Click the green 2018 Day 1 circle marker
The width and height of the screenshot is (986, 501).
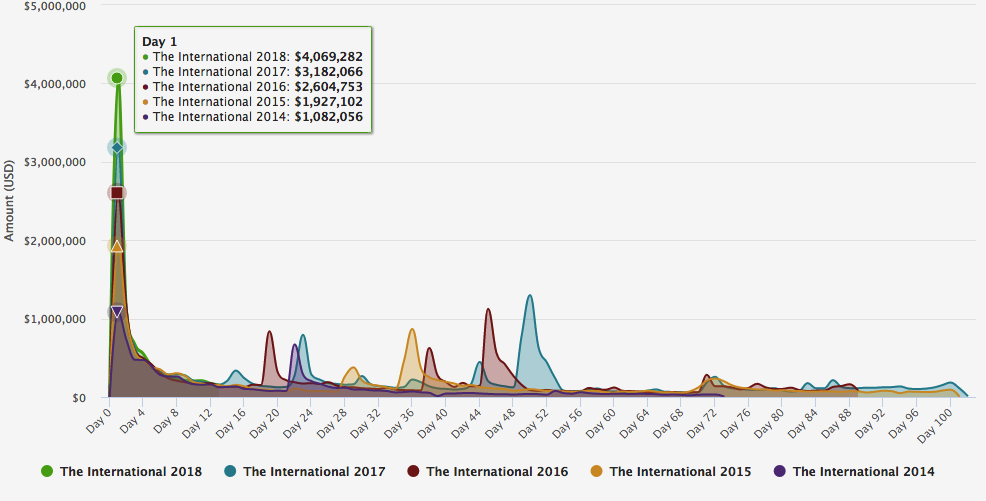tap(117, 78)
